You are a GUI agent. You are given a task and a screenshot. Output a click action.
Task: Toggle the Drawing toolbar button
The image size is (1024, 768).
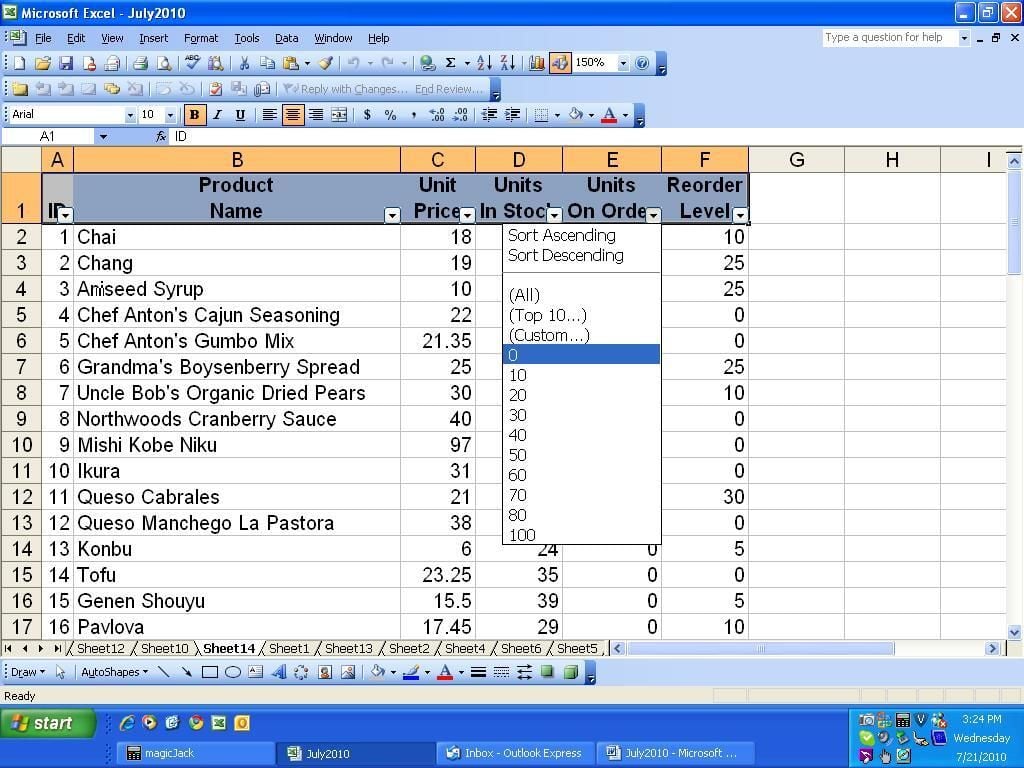point(560,63)
